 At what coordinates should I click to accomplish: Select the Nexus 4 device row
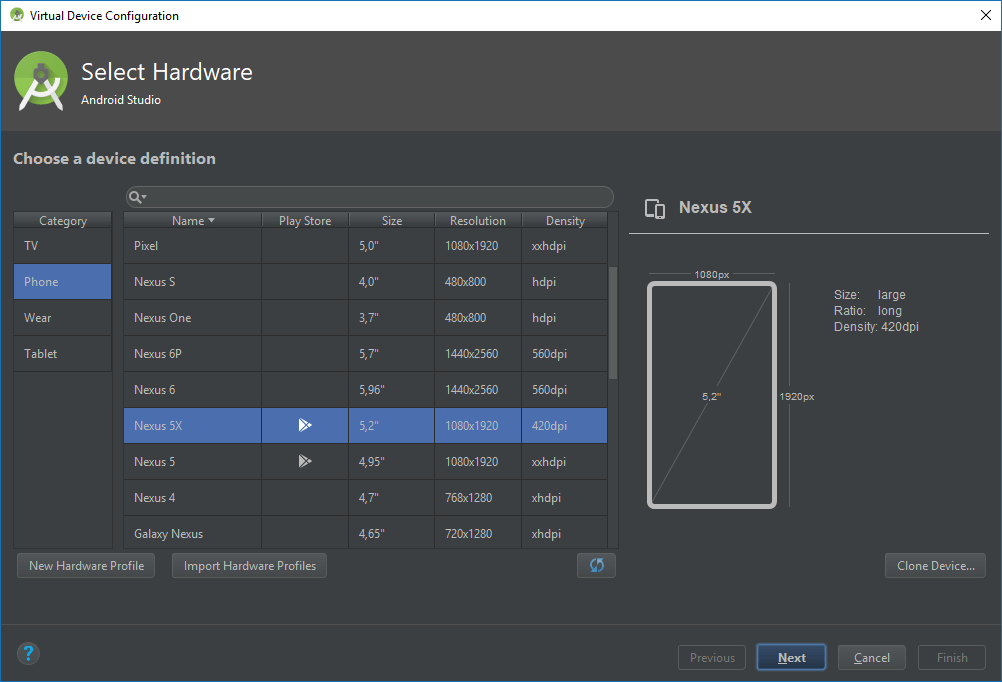(366, 497)
